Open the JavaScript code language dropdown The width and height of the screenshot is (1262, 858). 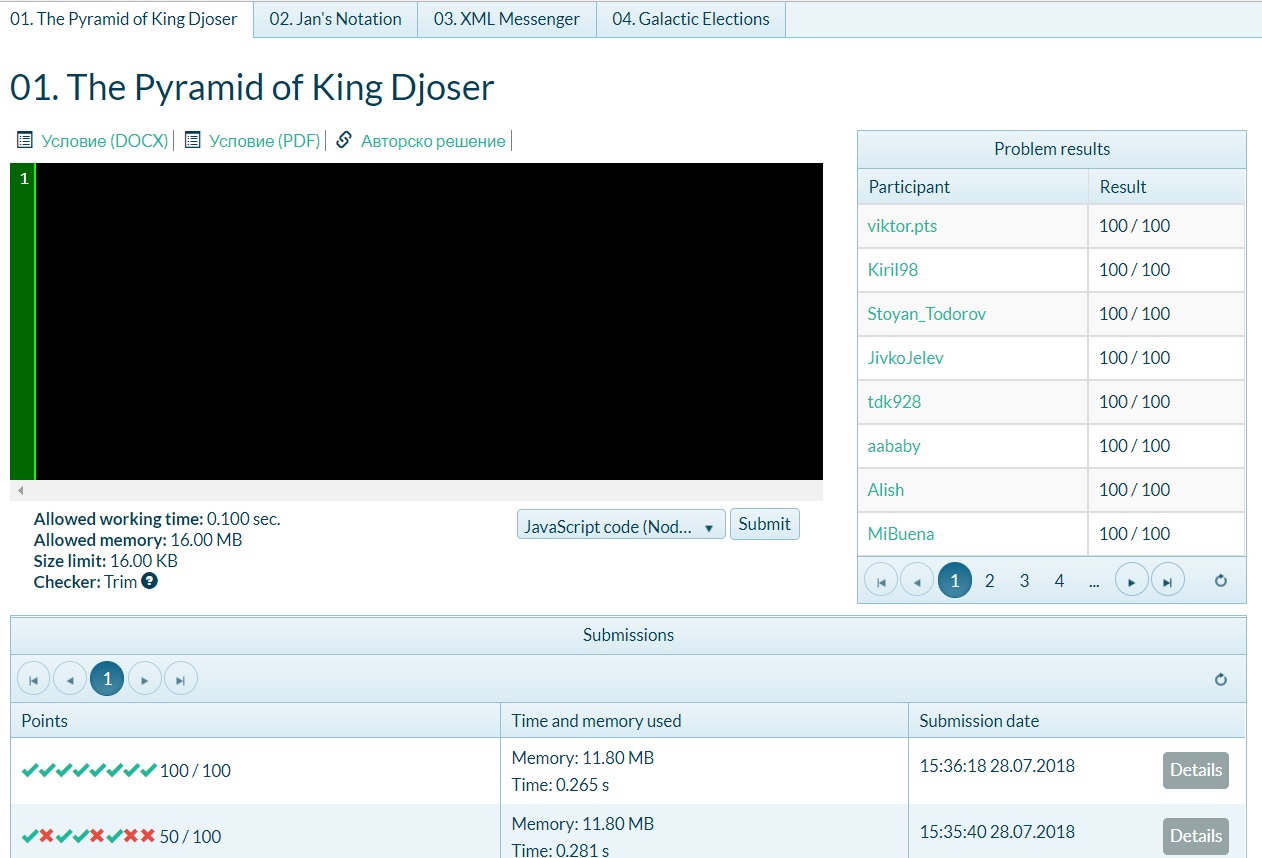(x=621, y=526)
